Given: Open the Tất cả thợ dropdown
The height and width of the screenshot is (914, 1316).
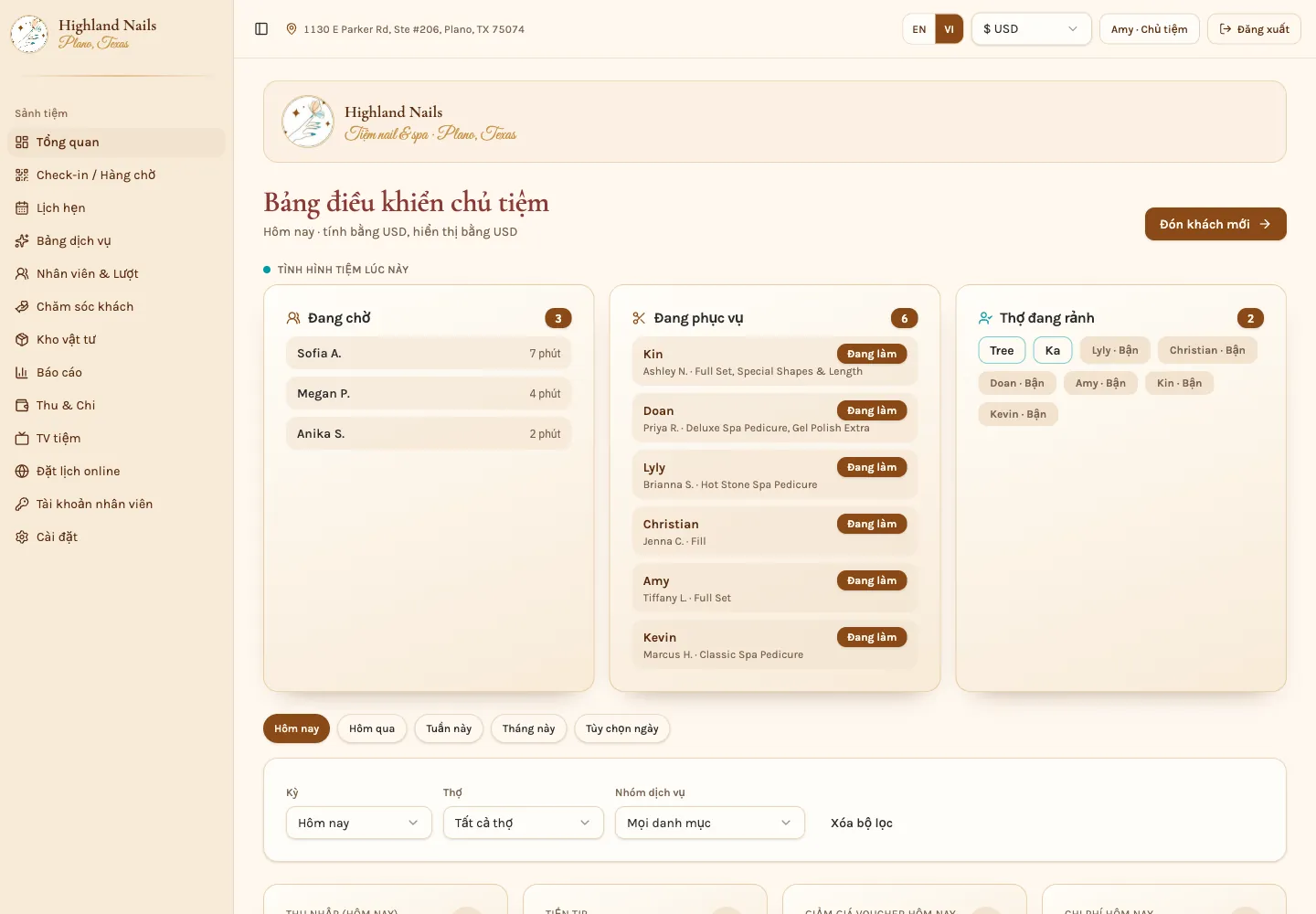Looking at the screenshot, I should pyautogui.click(x=523, y=823).
